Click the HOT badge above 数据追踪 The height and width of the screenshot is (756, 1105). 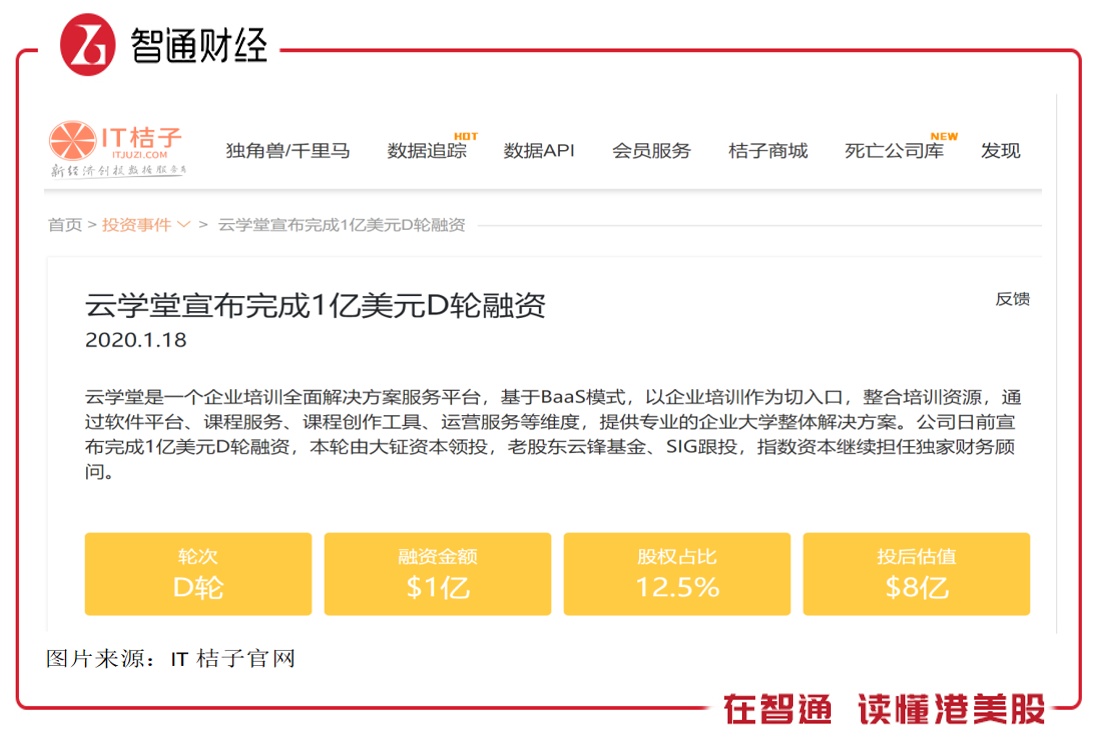[466, 136]
